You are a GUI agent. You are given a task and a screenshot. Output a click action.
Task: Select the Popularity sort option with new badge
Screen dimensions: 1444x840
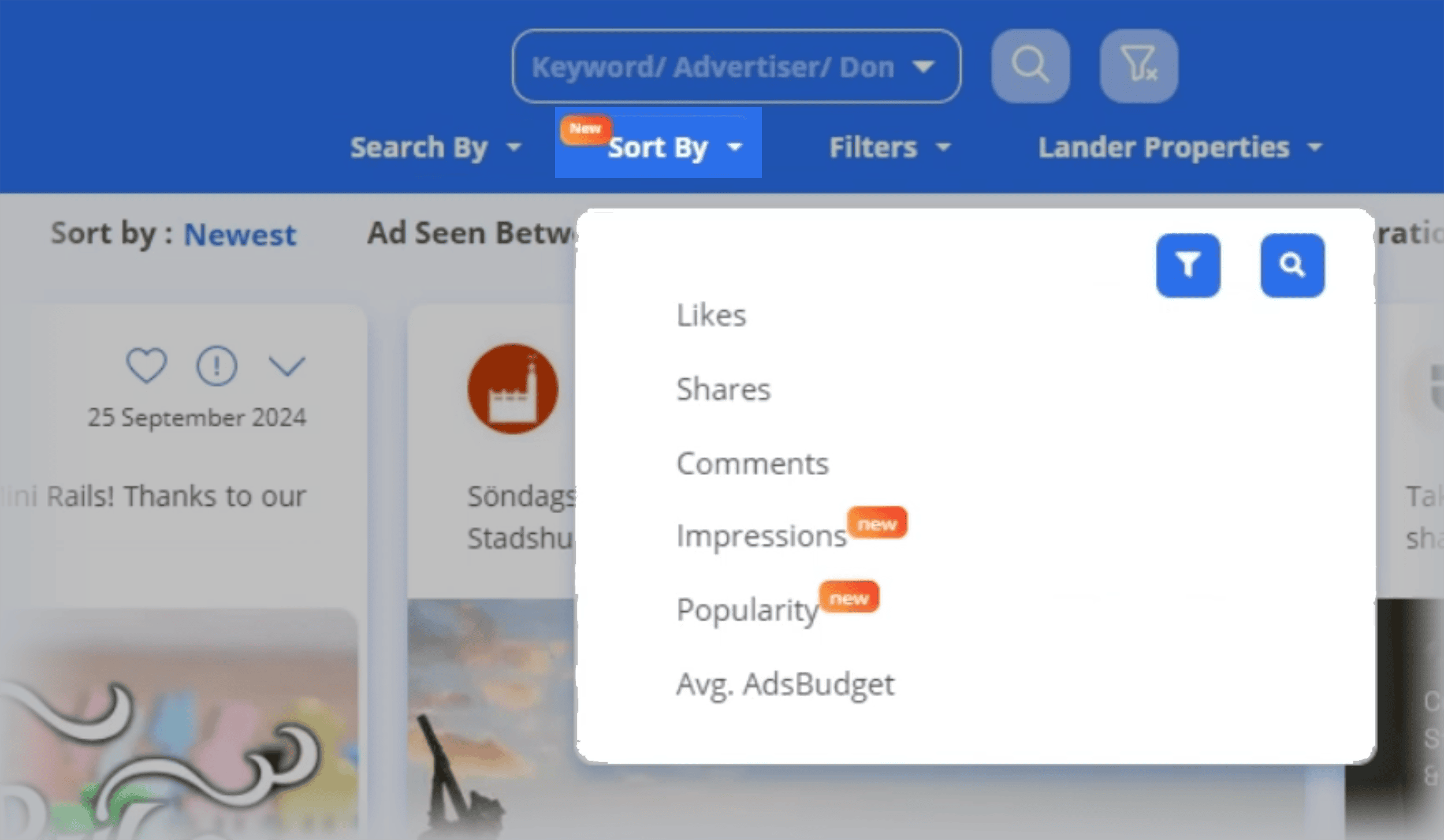pyautogui.click(x=747, y=610)
